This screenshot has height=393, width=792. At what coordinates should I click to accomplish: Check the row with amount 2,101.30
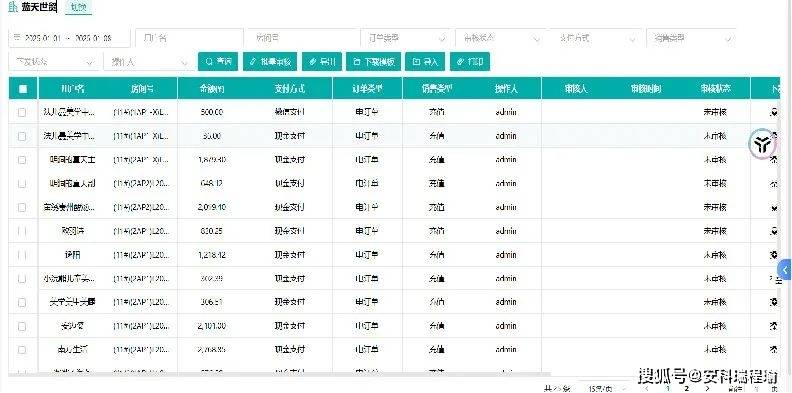coord(22,326)
